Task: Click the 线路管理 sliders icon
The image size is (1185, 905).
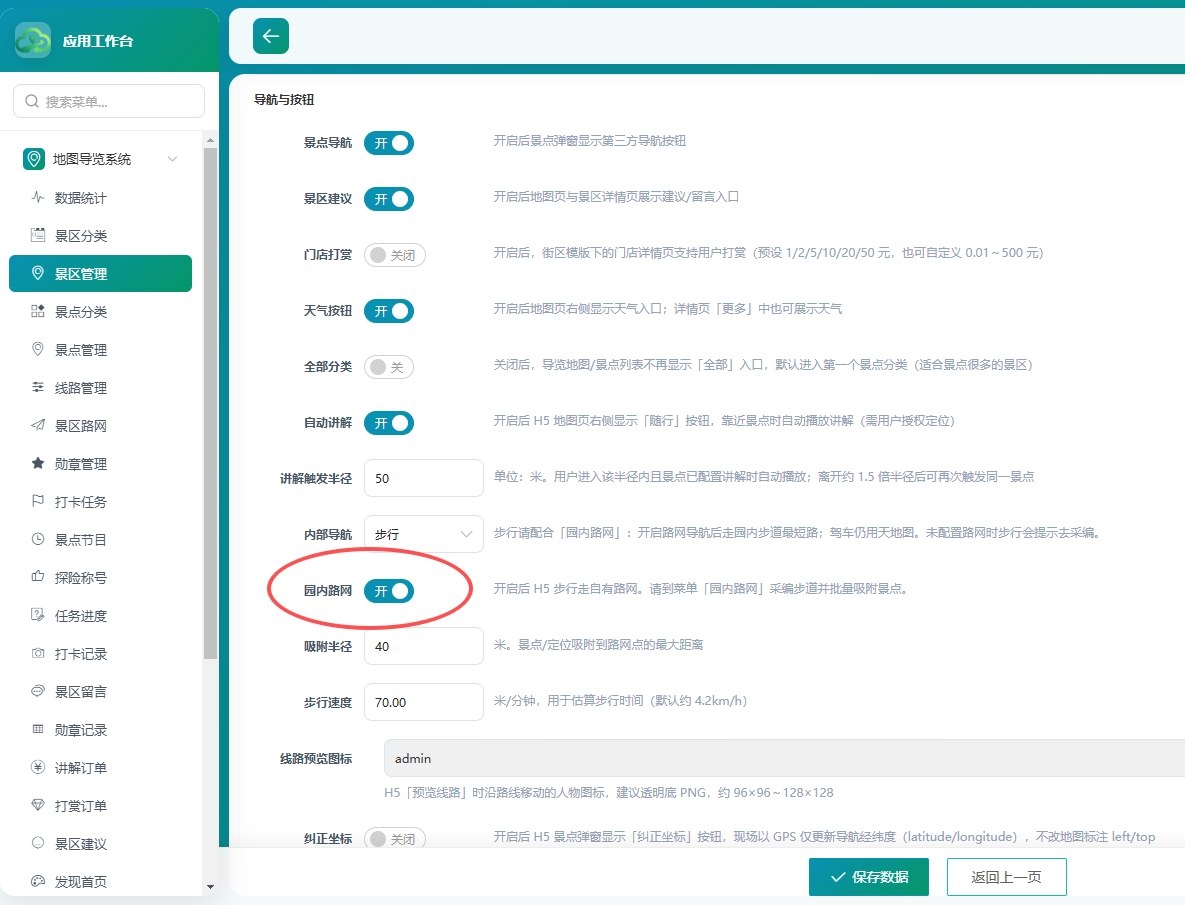Action: (38, 387)
